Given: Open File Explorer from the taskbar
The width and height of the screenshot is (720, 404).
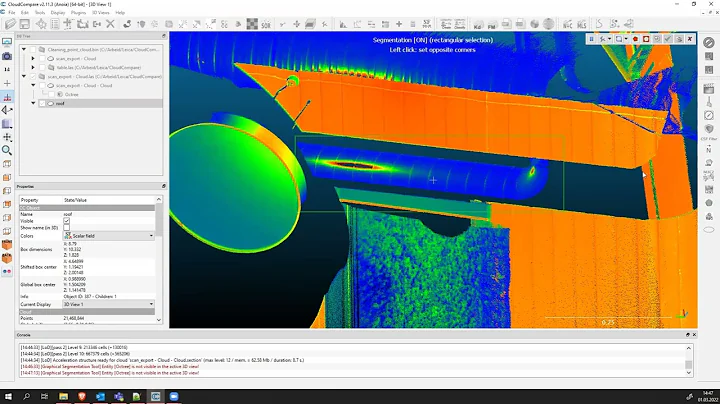Looking at the screenshot, I should 63,396.
